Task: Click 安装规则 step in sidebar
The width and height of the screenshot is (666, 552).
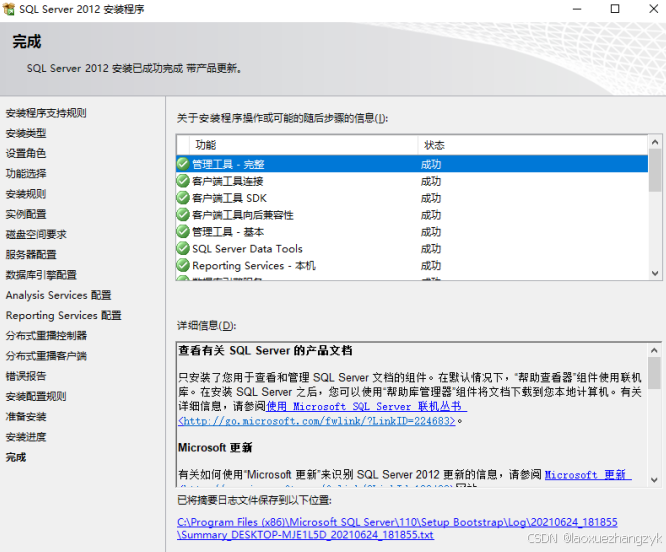Action: pyautogui.click(x=25, y=194)
